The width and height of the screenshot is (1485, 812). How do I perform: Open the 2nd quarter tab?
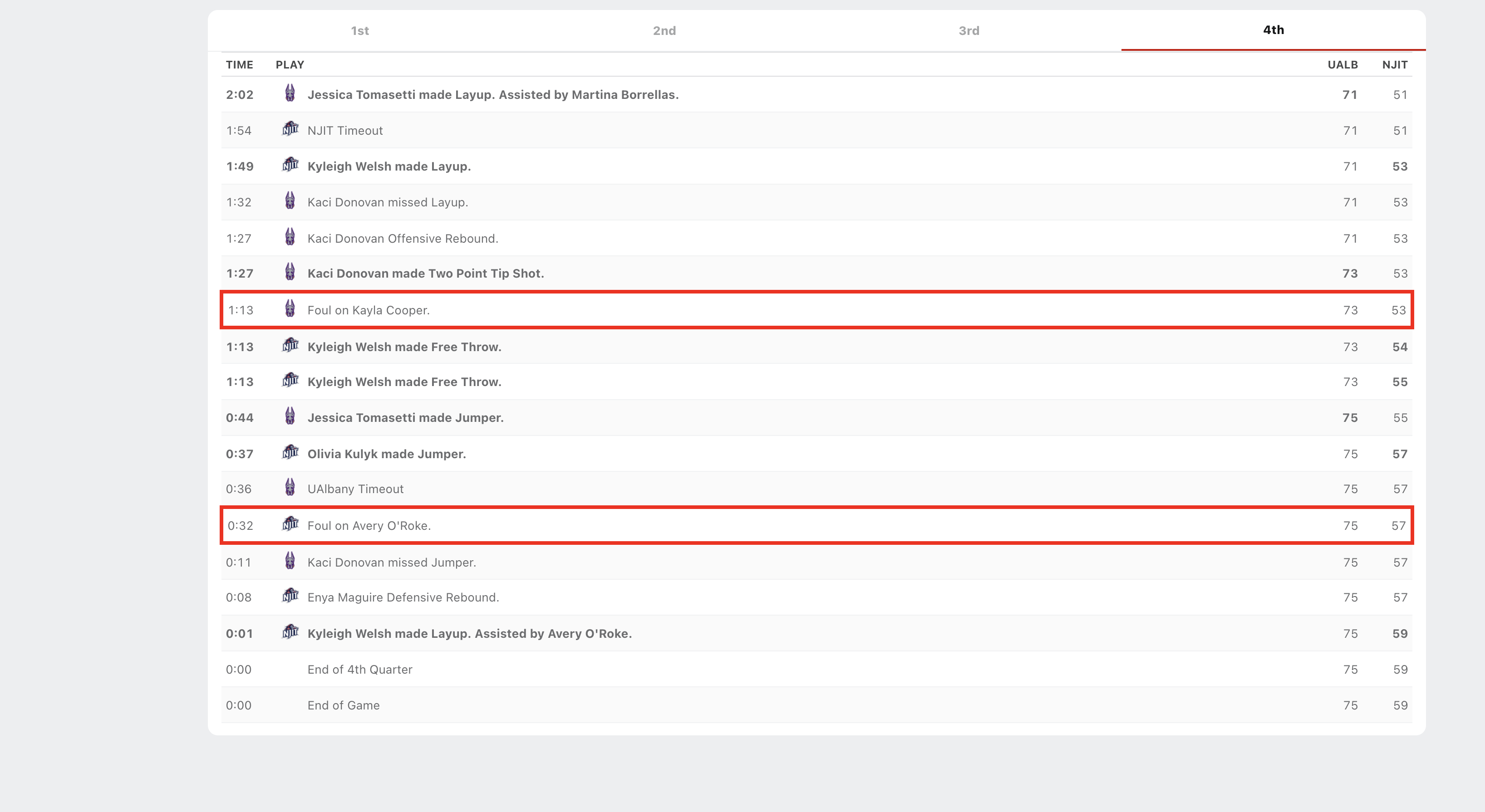[664, 30]
